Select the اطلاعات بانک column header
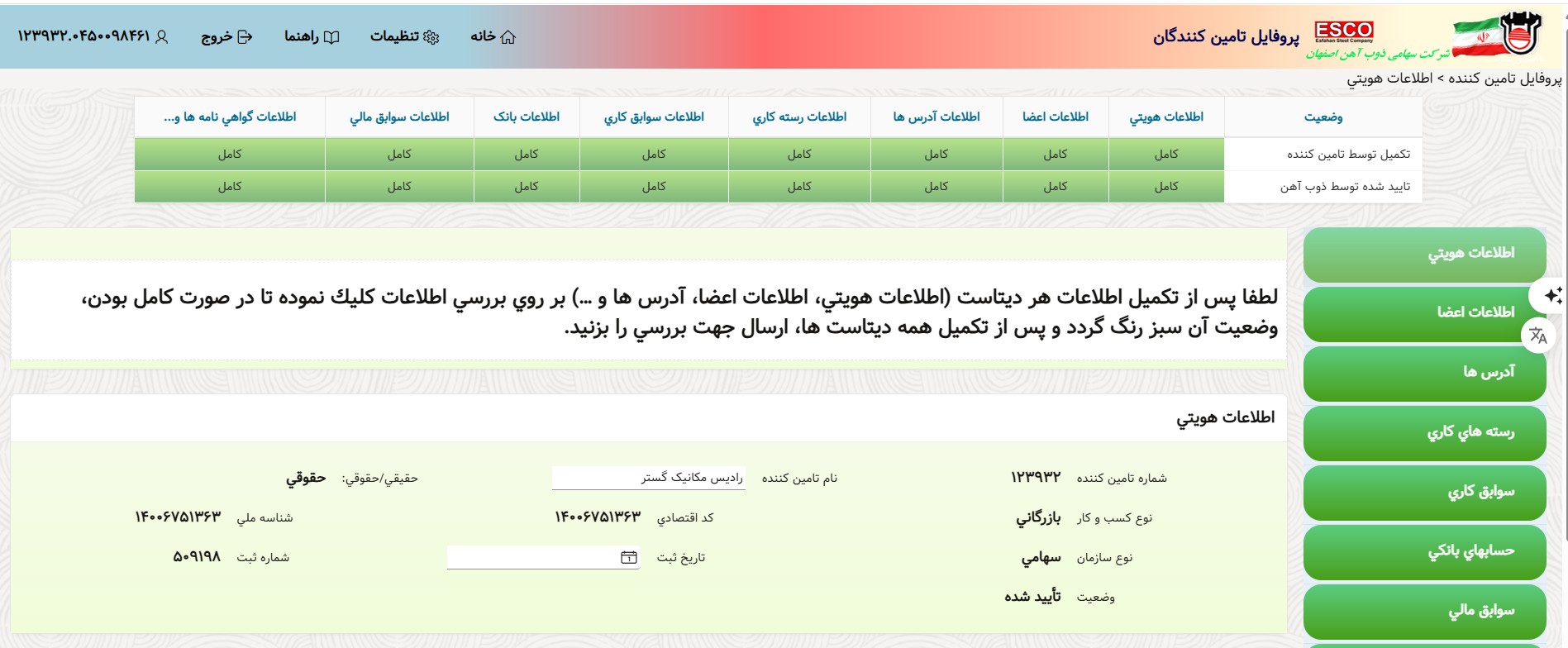 point(527,117)
